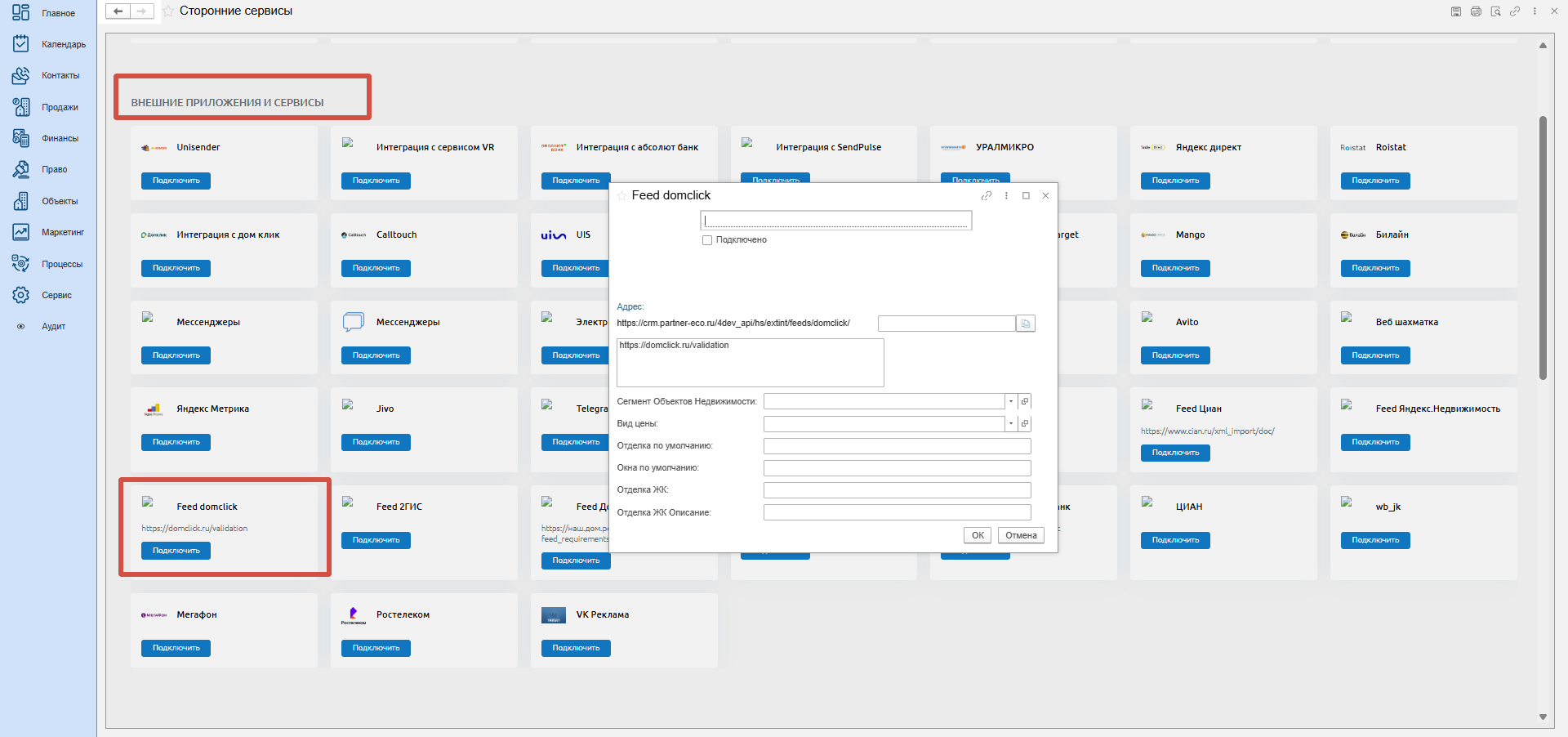Open three-dot menu in Feed domclick dialog
Screen dimensions: 1568x737
click(x=1006, y=196)
